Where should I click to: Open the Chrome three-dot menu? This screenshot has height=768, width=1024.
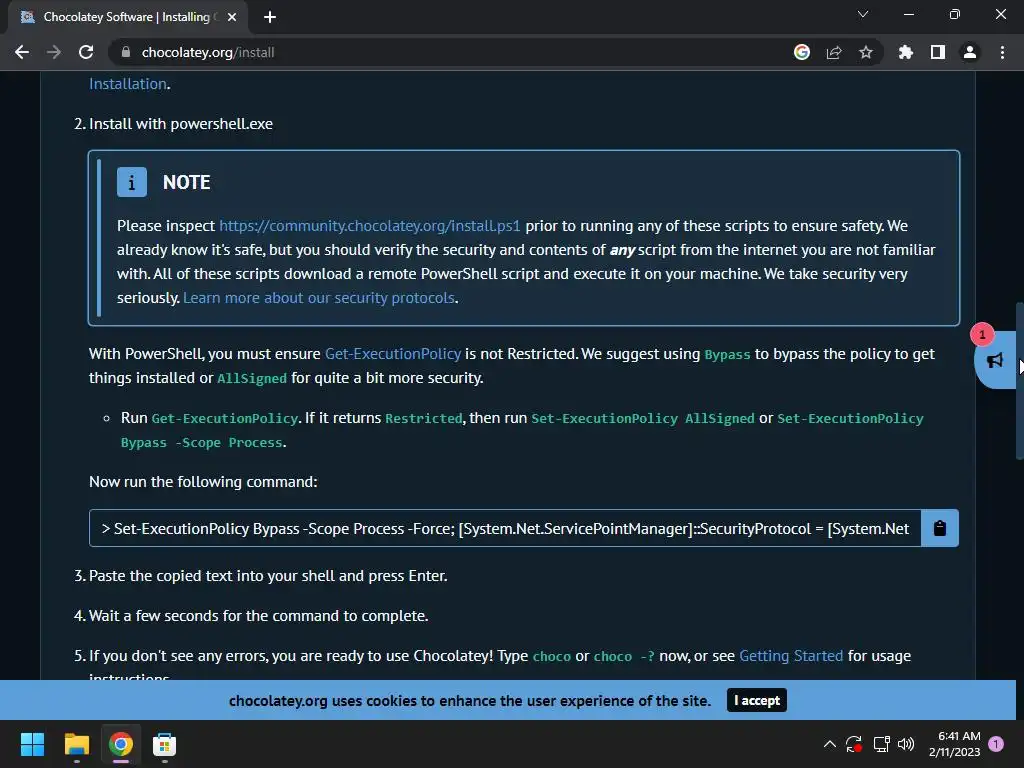click(1002, 52)
